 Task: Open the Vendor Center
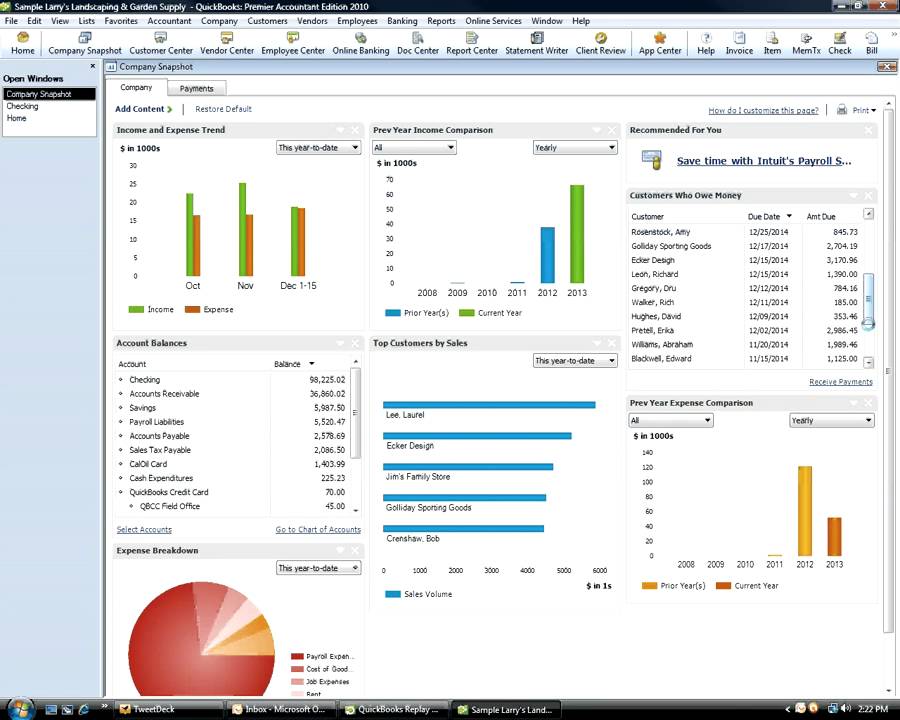click(227, 44)
